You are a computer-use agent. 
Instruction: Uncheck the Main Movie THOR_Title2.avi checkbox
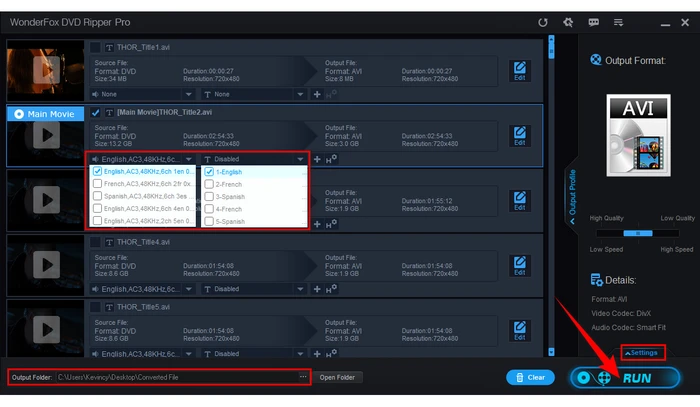(95, 112)
